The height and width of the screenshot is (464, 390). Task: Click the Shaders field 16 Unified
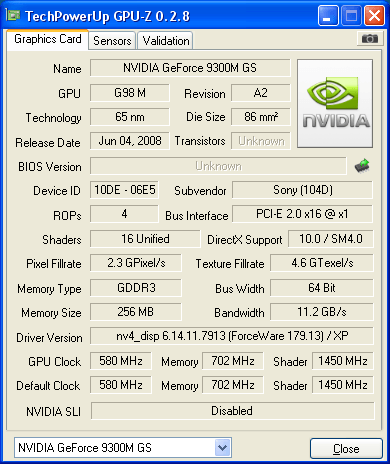(x=145, y=239)
